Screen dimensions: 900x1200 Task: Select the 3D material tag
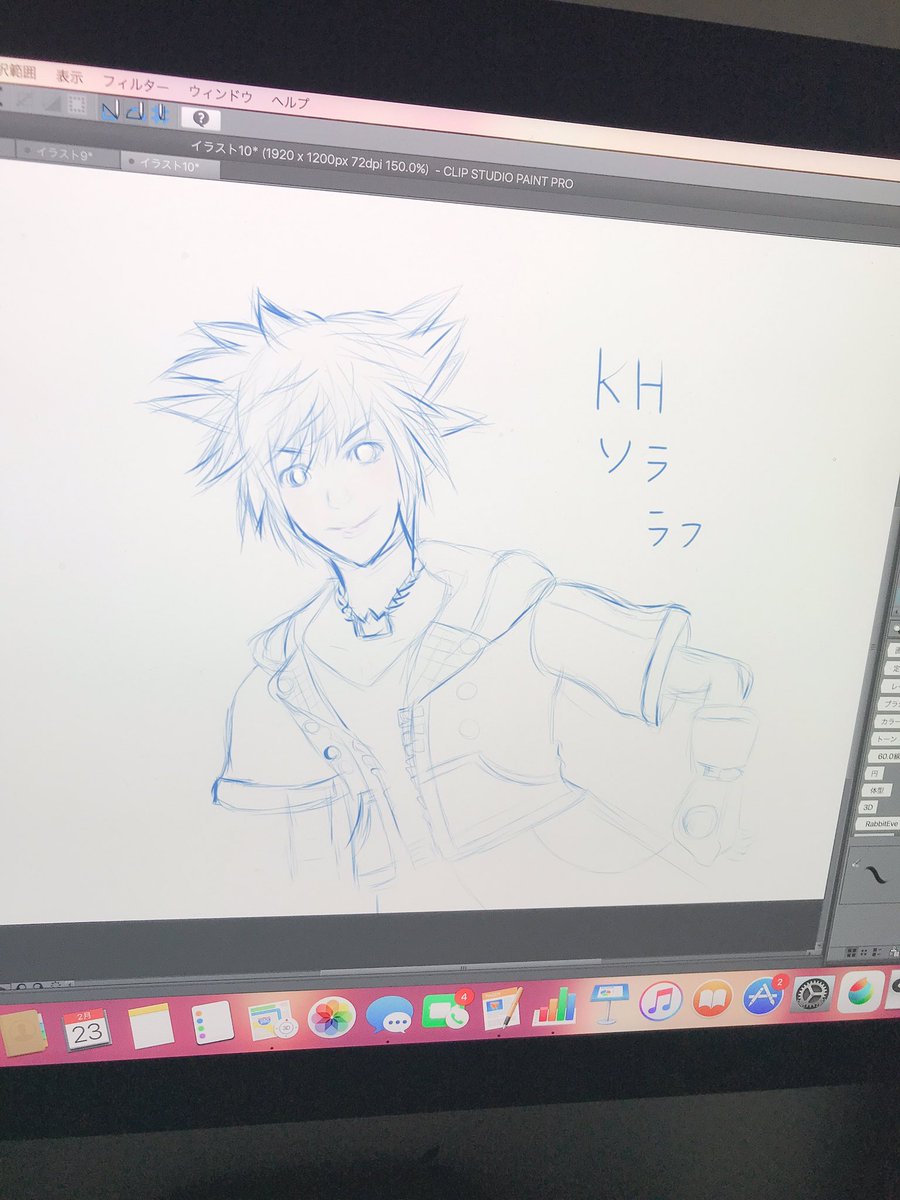[868, 807]
